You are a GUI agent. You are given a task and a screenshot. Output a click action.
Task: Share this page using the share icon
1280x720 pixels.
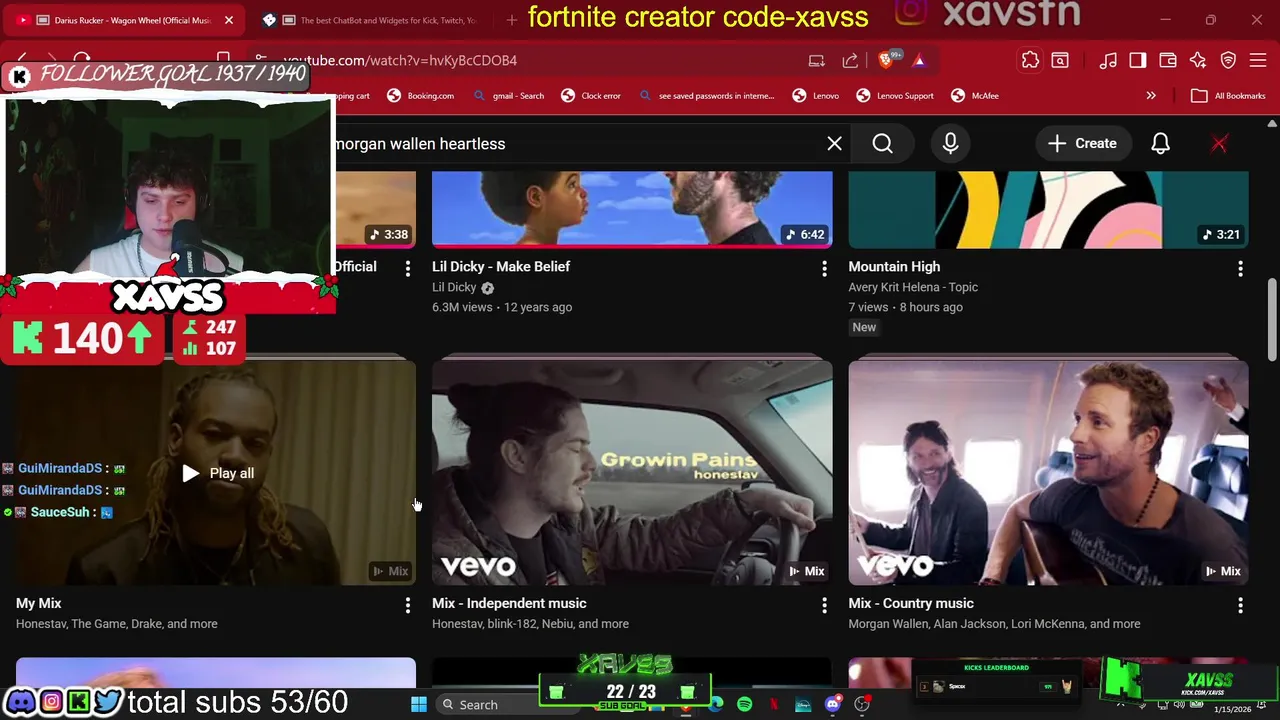pos(850,61)
